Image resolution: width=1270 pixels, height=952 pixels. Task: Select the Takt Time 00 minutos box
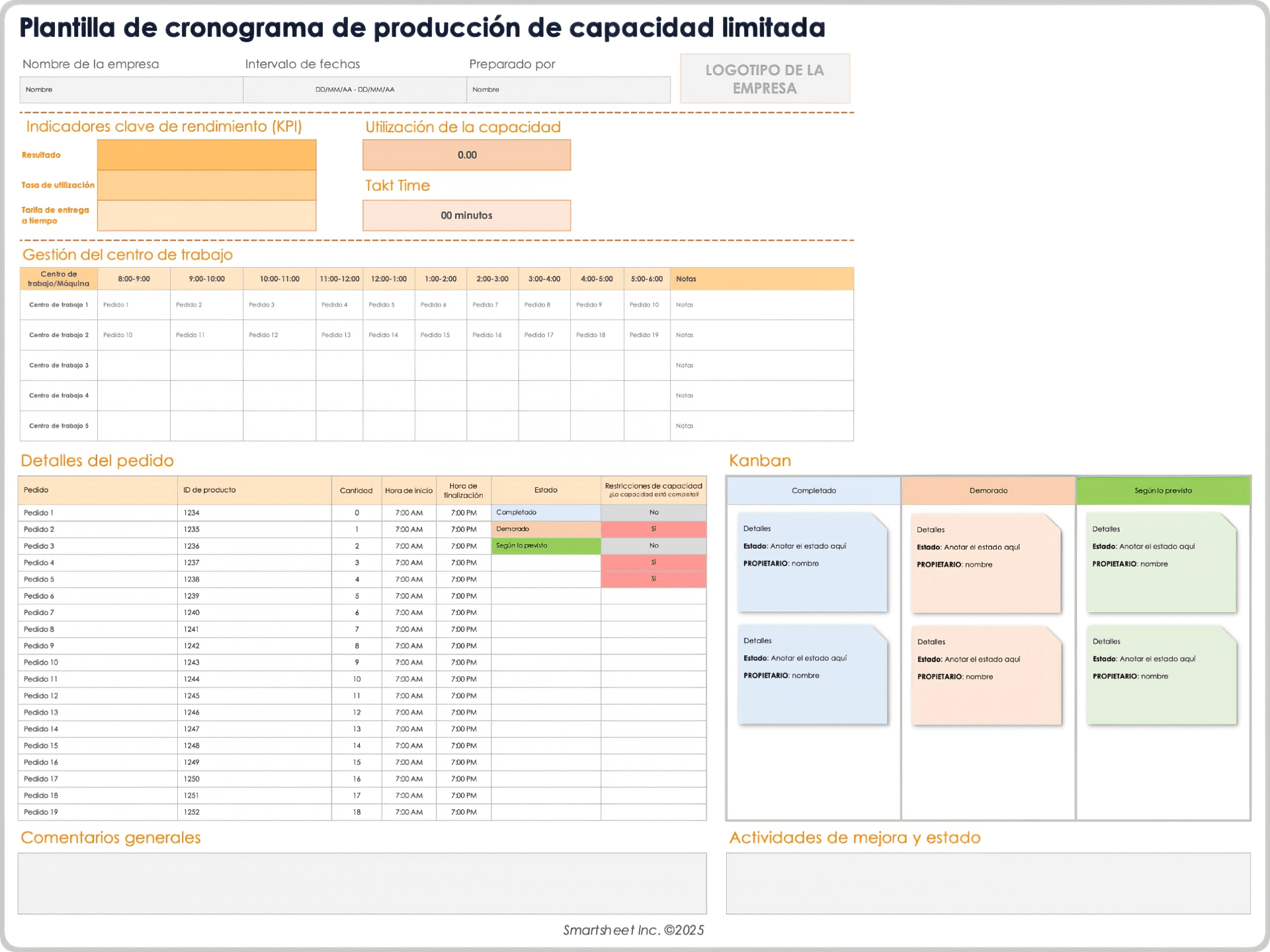pyautogui.click(x=466, y=216)
